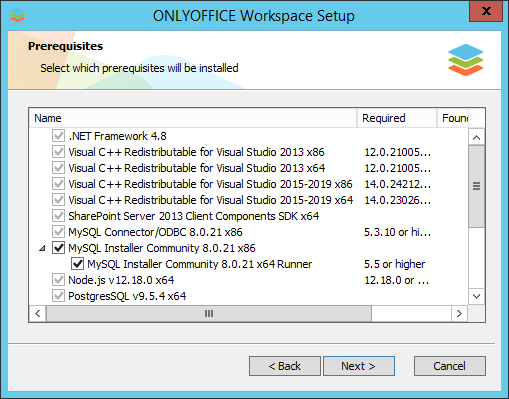
Task: Toggle the .NET Framework 4.8 checkbox
Action: point(58,136)
